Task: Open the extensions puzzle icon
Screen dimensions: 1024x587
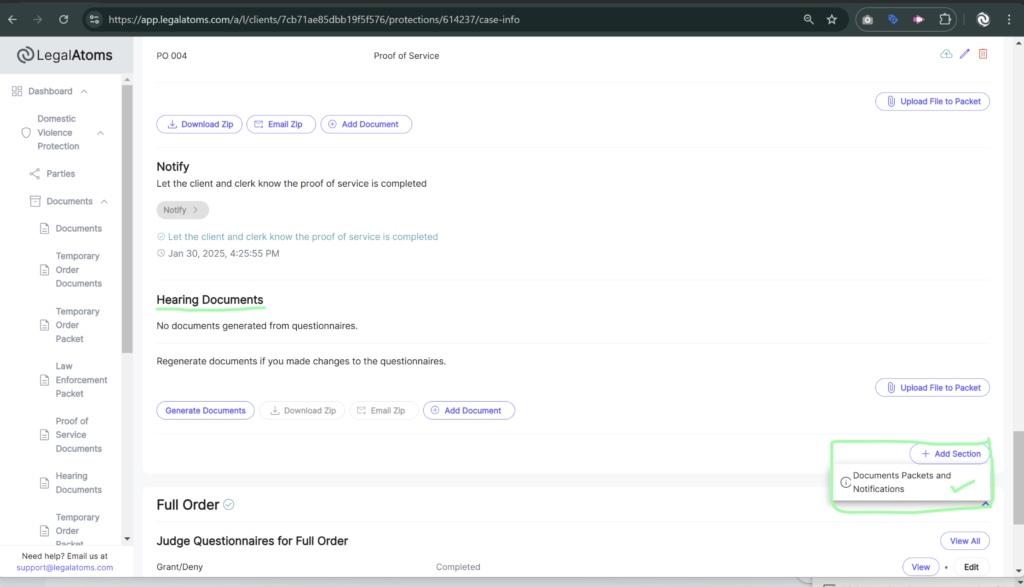Action: (x=944, y=20)
